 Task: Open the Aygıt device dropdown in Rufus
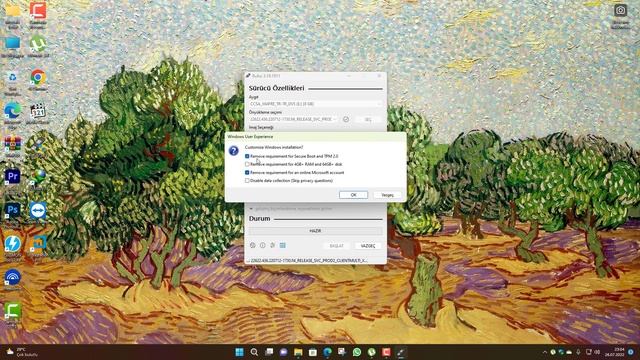pyautogui.click(x=316, y=104)
